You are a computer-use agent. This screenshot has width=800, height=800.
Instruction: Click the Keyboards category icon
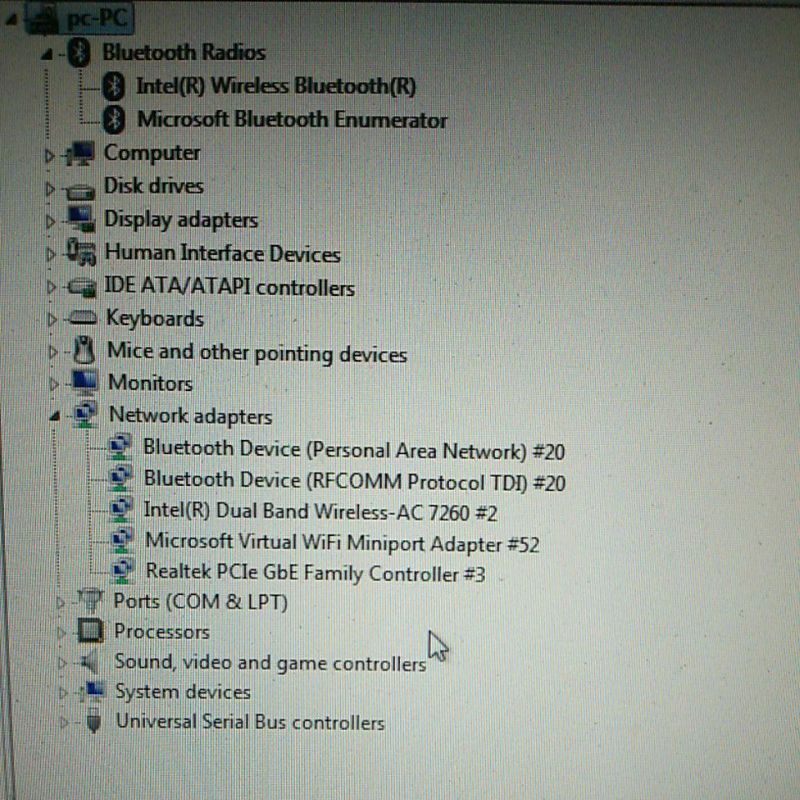pos(82,318)
